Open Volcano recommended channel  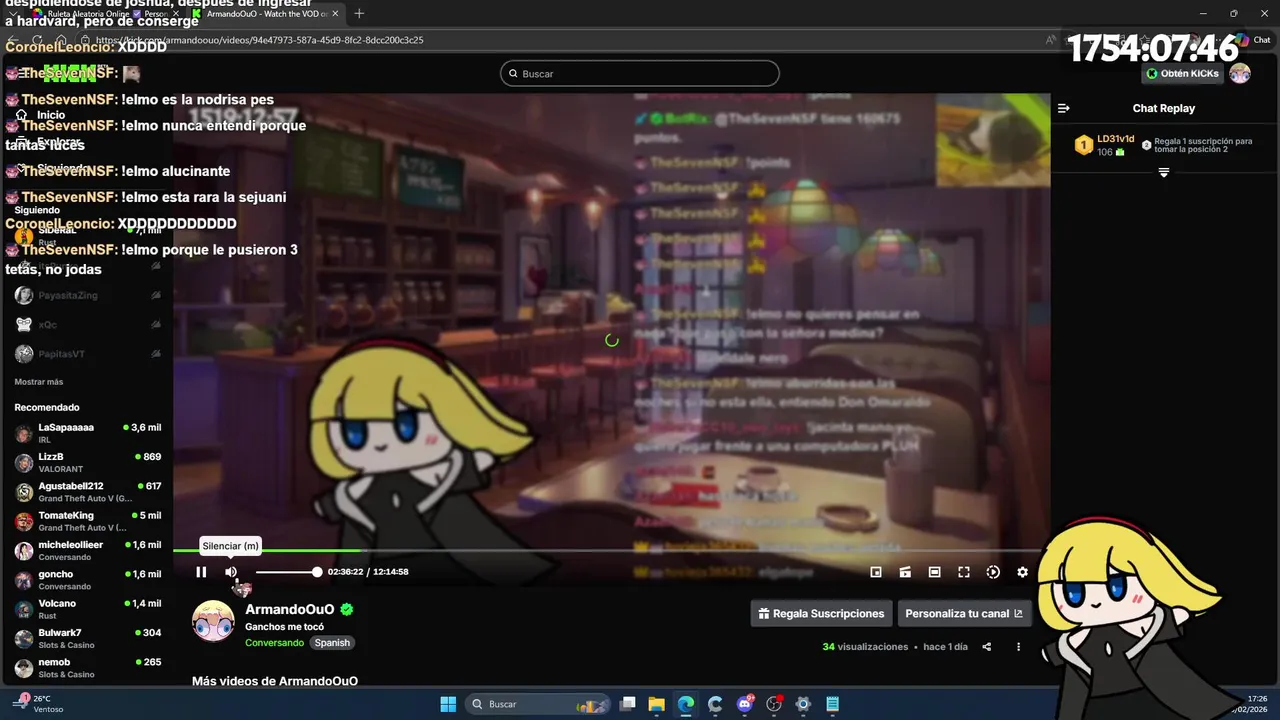point(87,609)
